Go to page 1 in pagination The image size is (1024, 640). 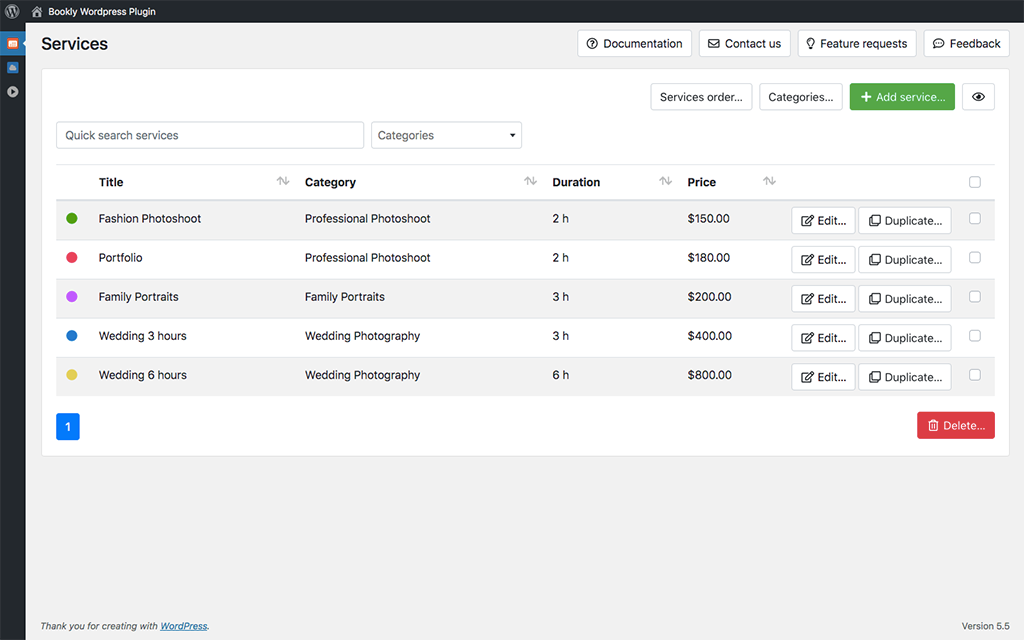click(x=68, y=426)
